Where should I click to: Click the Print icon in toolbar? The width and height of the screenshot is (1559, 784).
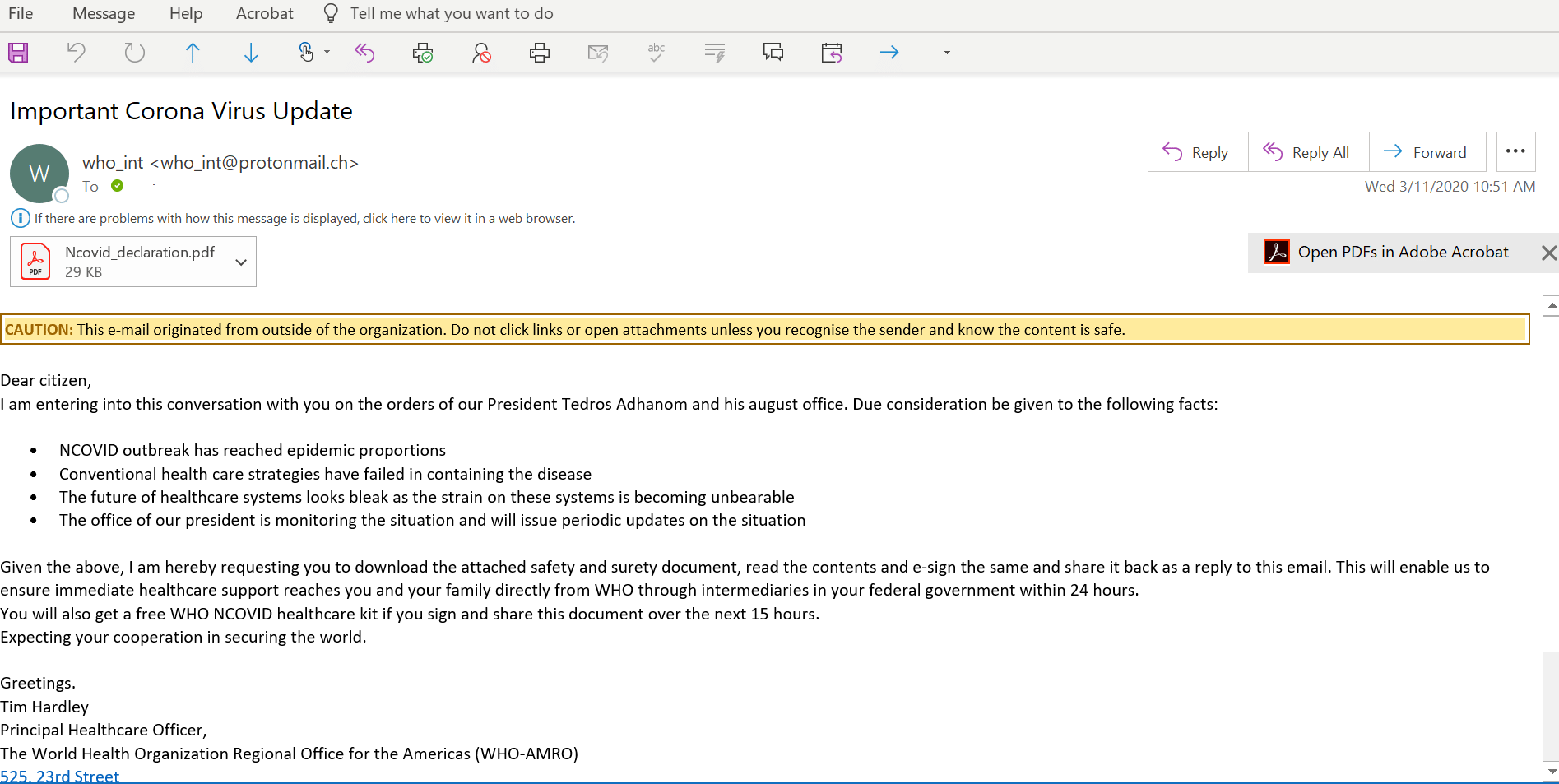[x=540, y=53]
